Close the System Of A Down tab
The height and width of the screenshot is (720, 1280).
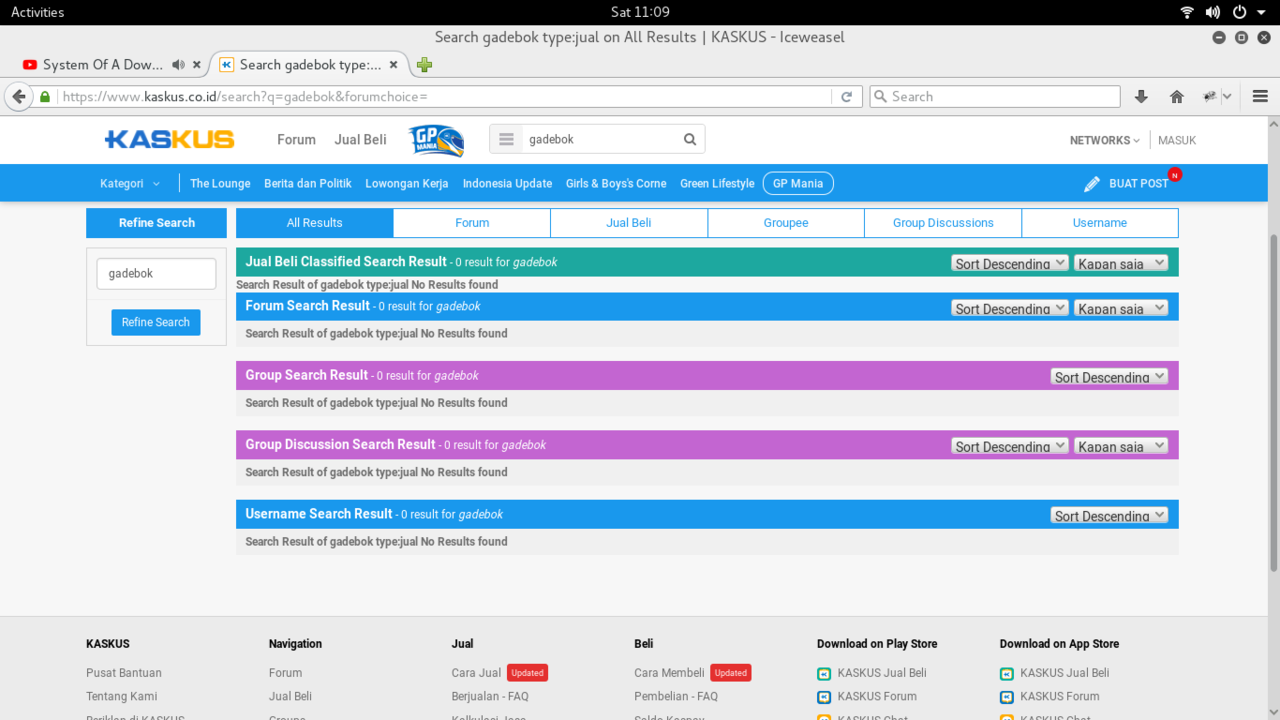(197, 65)
